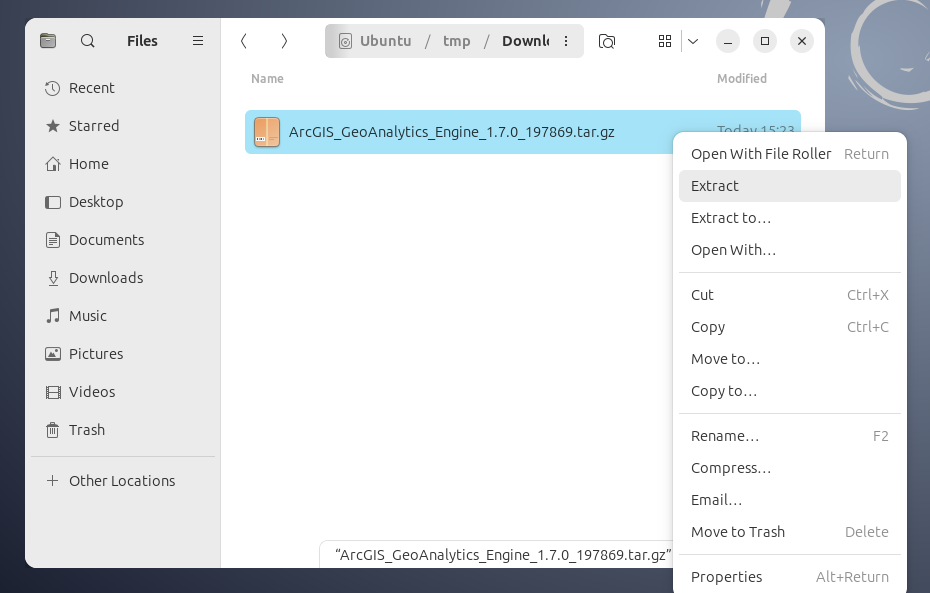Sort by the Name column header
The height and width of the screenshot is (593, 930).
(267, 78)
